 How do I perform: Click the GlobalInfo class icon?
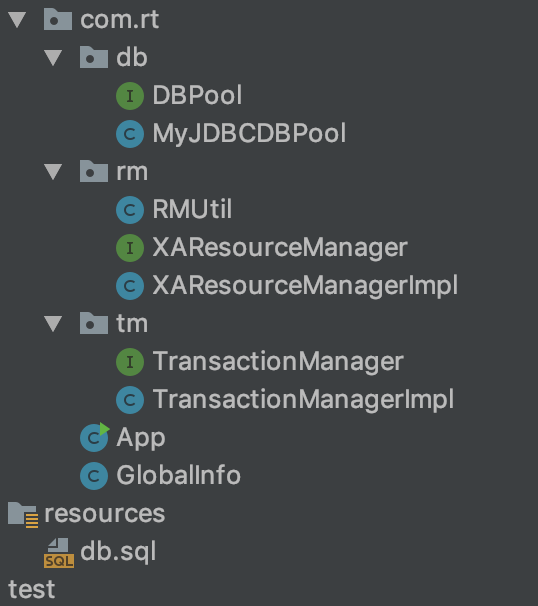(x=94, y=476)
